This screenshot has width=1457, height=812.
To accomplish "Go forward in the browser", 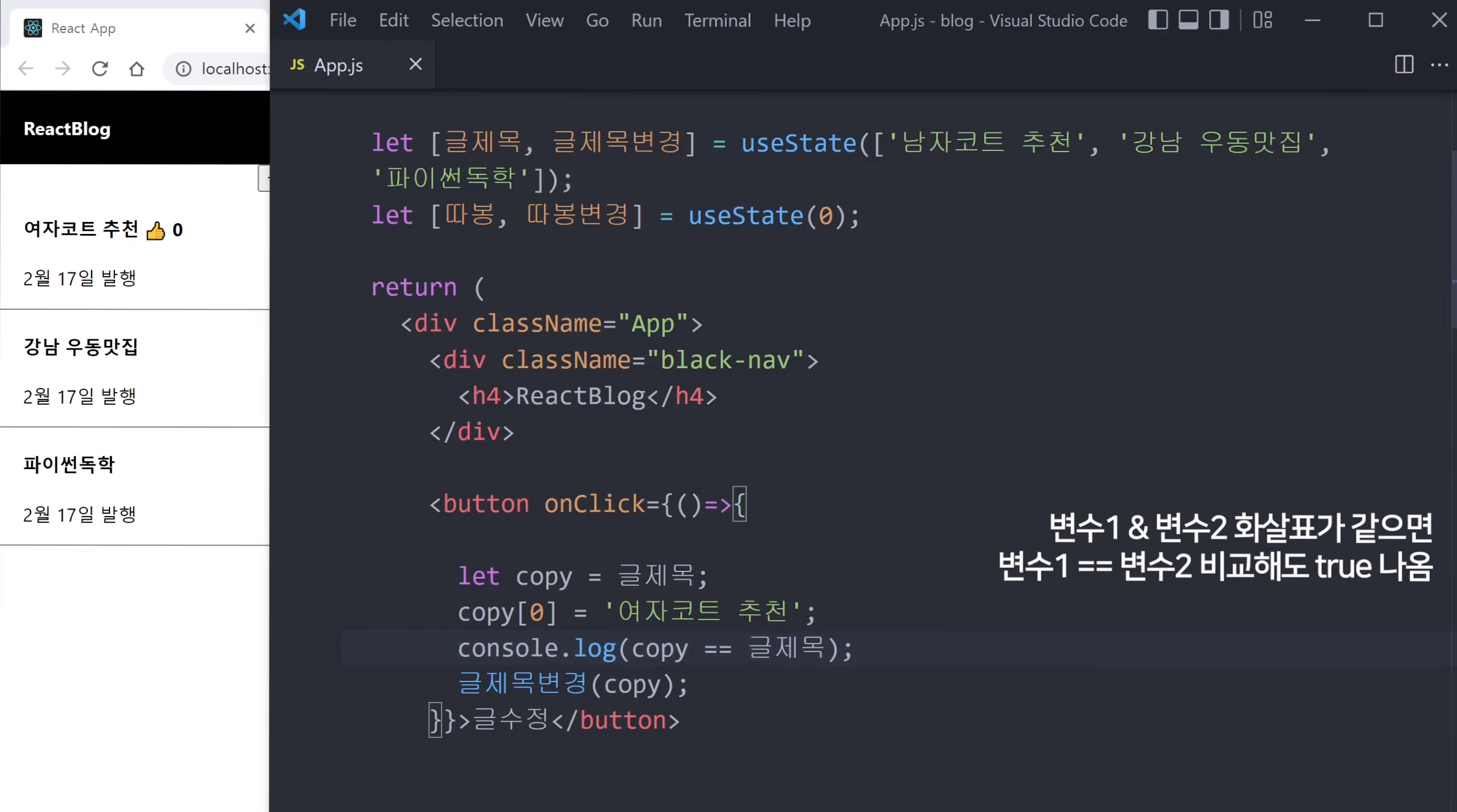I will (63, 69).
